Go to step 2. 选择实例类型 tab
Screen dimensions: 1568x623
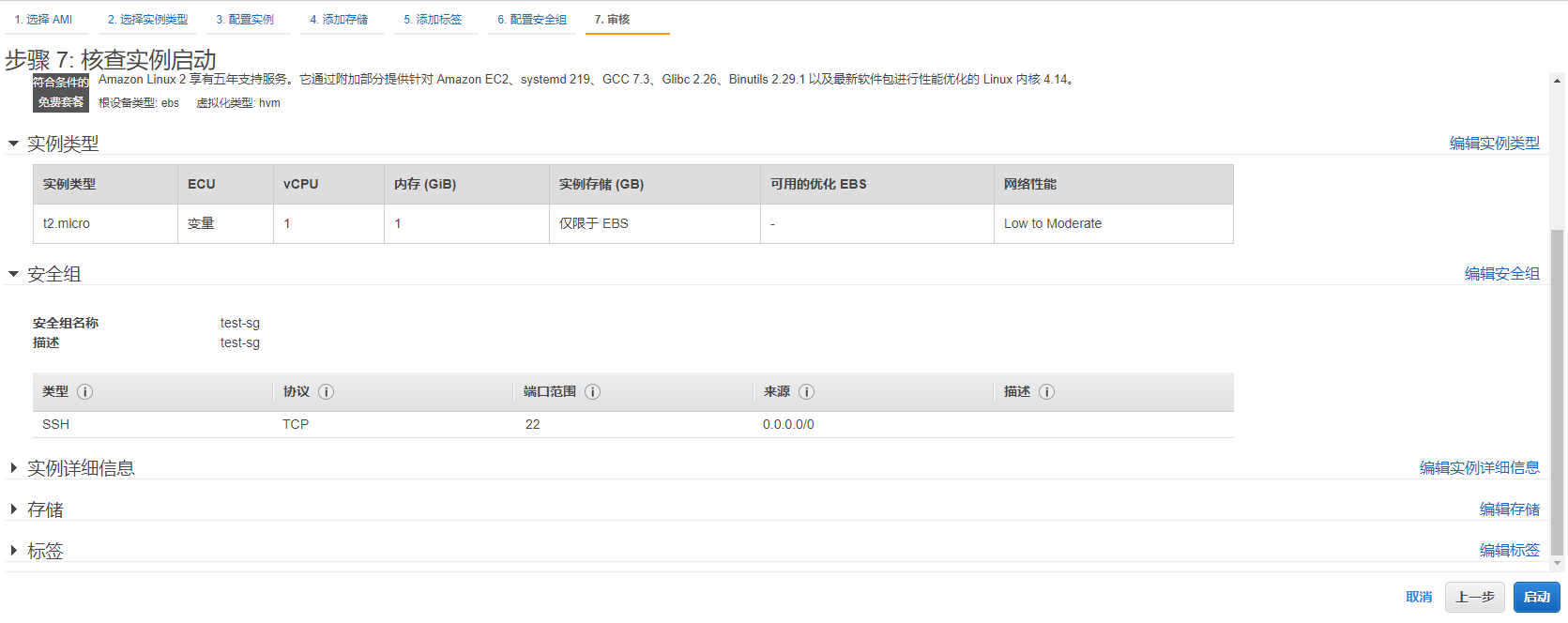pyautogui.click(x=147, y=20)
